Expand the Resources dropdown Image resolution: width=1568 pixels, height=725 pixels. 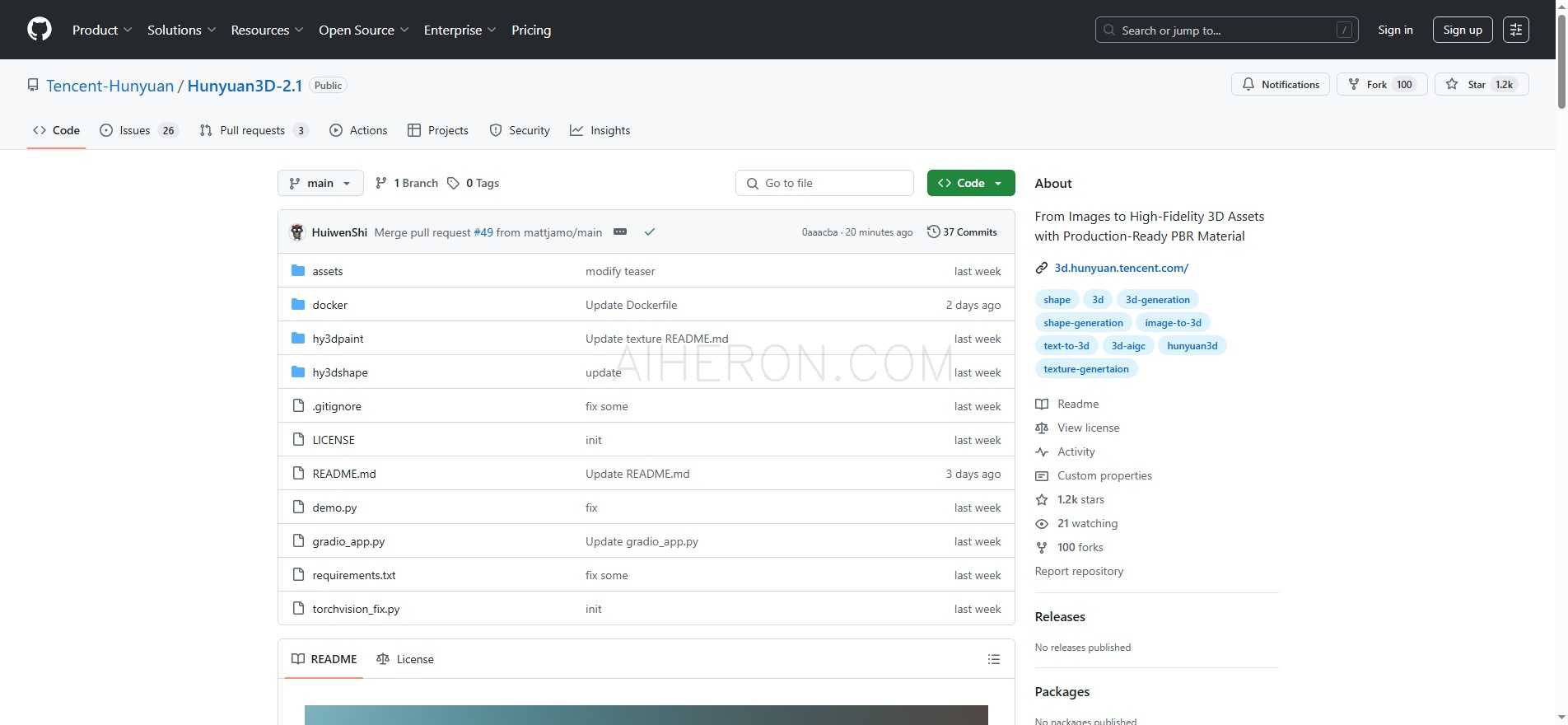pyautogui.click(x=267, y=30)
